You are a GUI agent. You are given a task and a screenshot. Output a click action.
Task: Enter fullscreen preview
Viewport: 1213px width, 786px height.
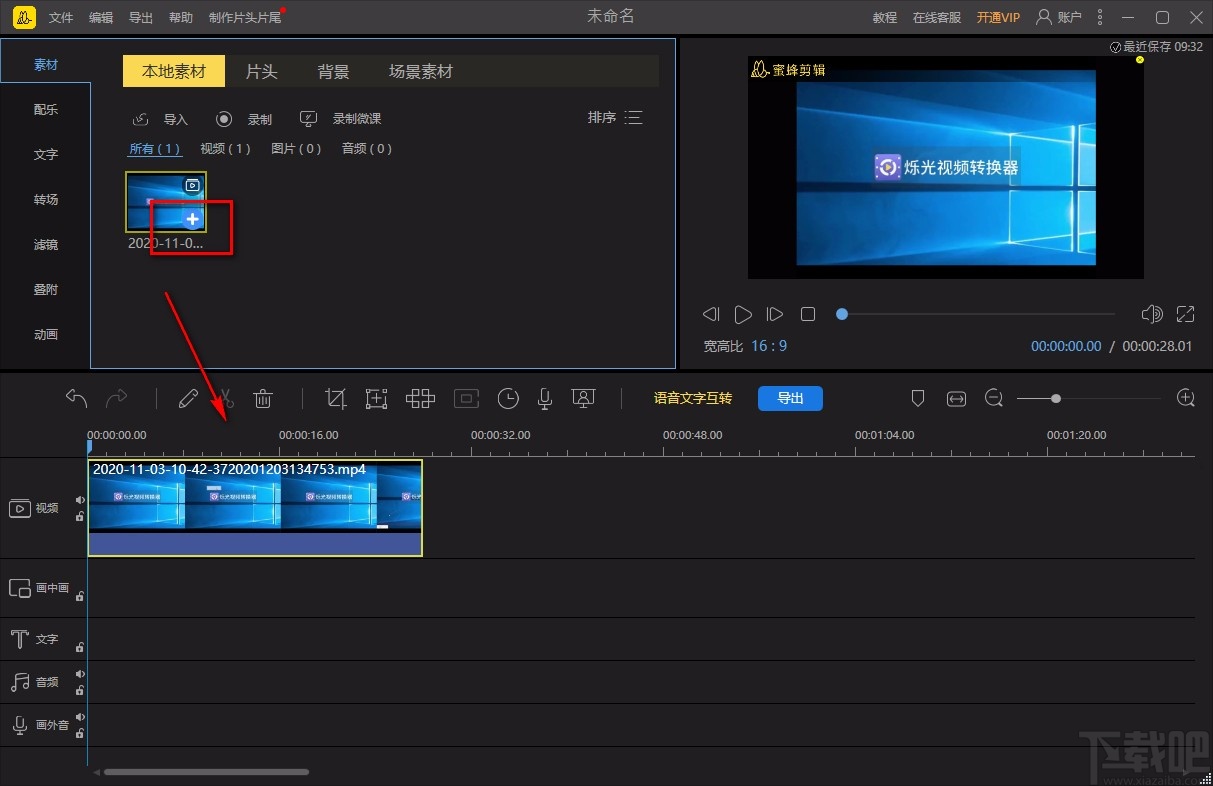[x=1185, y=314]
